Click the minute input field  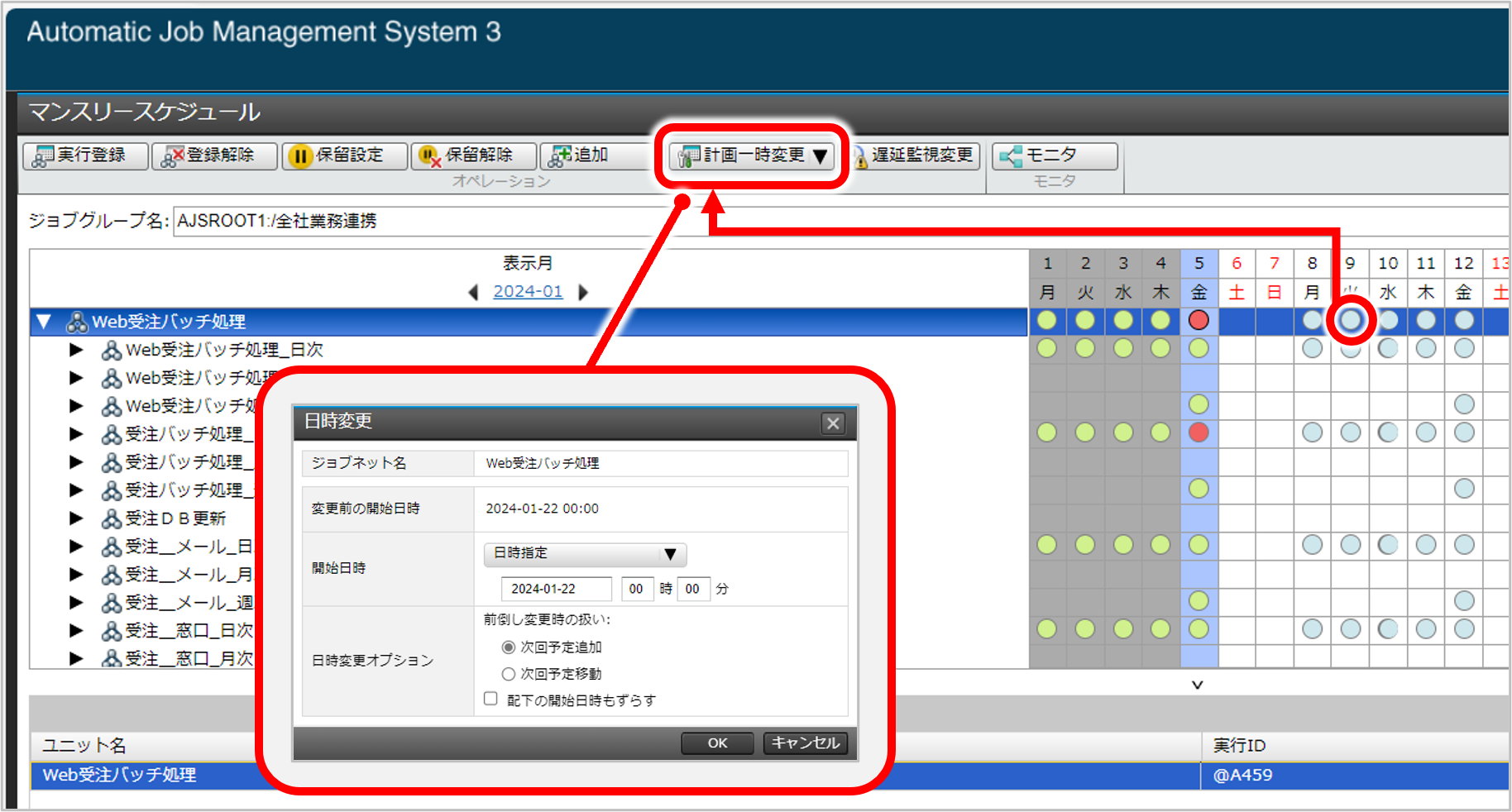tap(693, 589)
